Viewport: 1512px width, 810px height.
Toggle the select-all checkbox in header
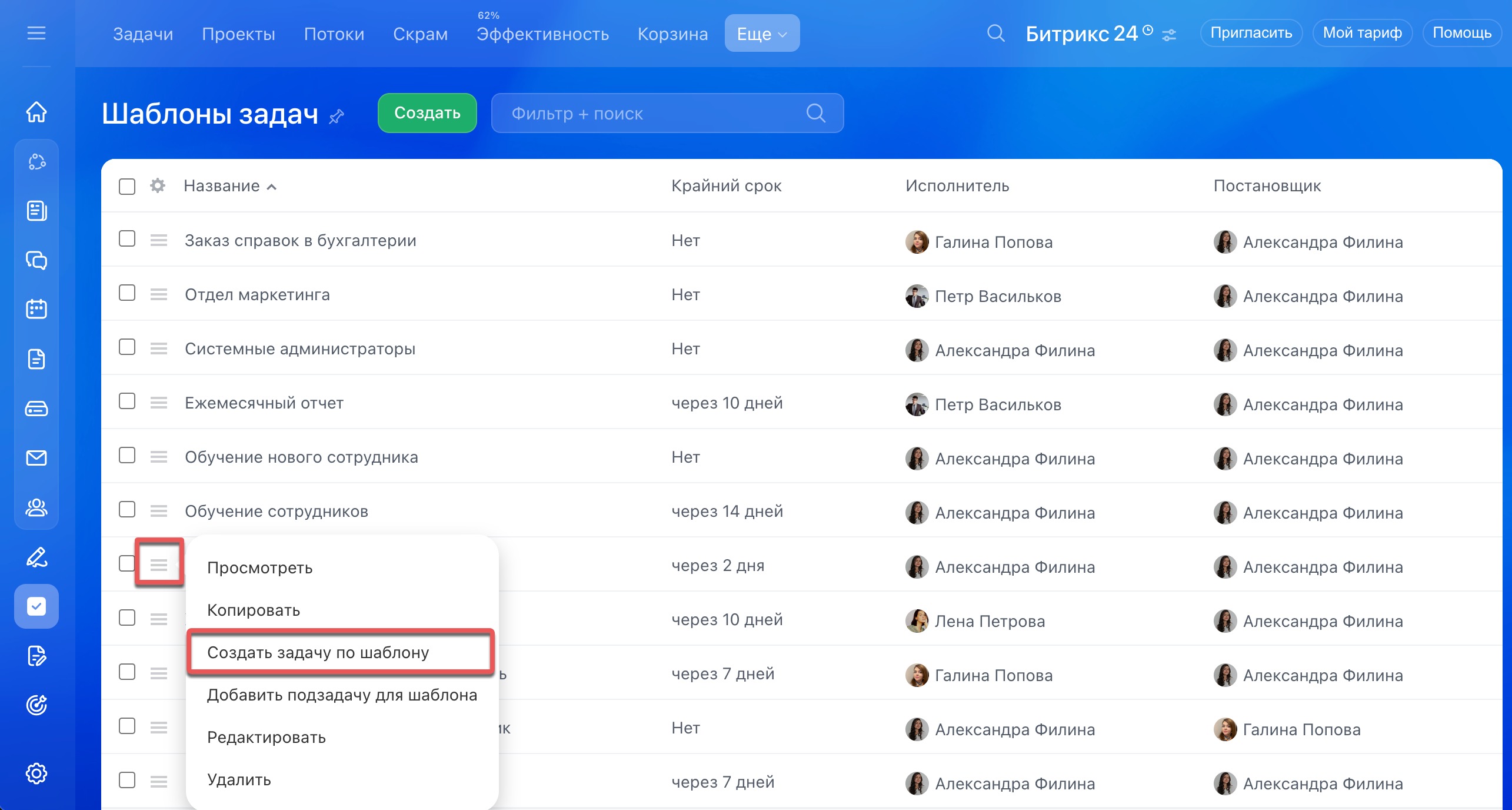127,186
